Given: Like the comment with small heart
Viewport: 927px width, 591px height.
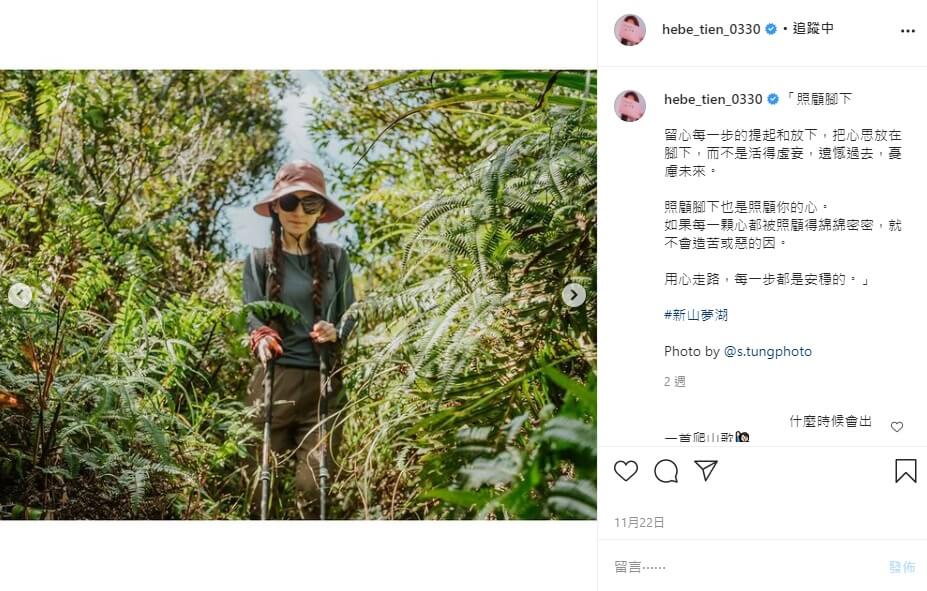Looking at the screenshot, I should pos(897,427).
